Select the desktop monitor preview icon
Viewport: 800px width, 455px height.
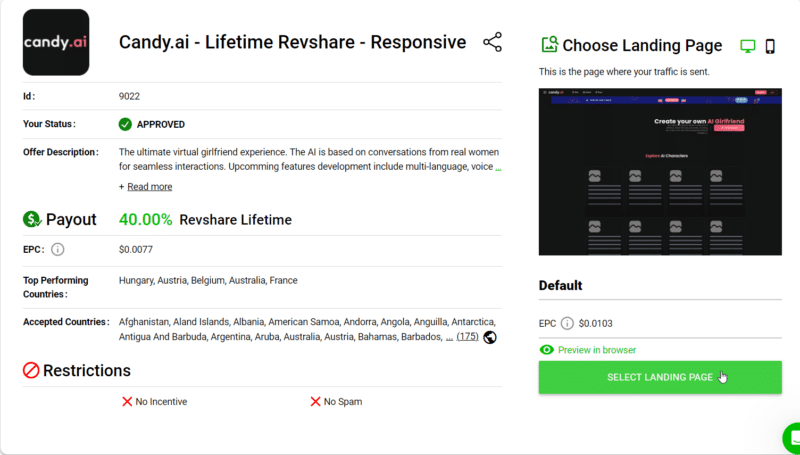tap(747, 46)
